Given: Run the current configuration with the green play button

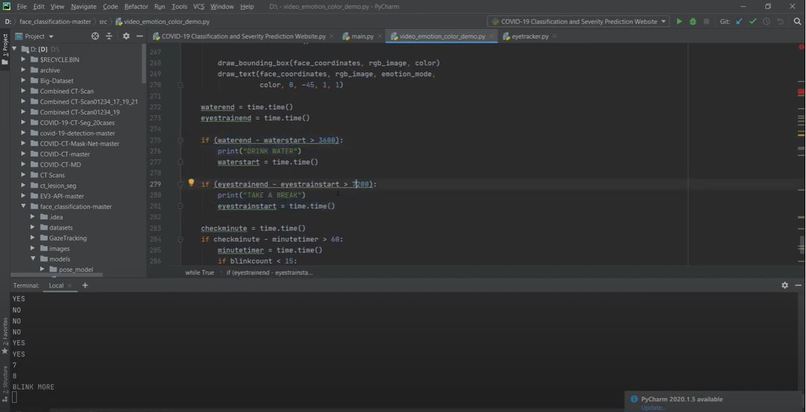Looking at the screenshot, I should [x=679, y=22].
